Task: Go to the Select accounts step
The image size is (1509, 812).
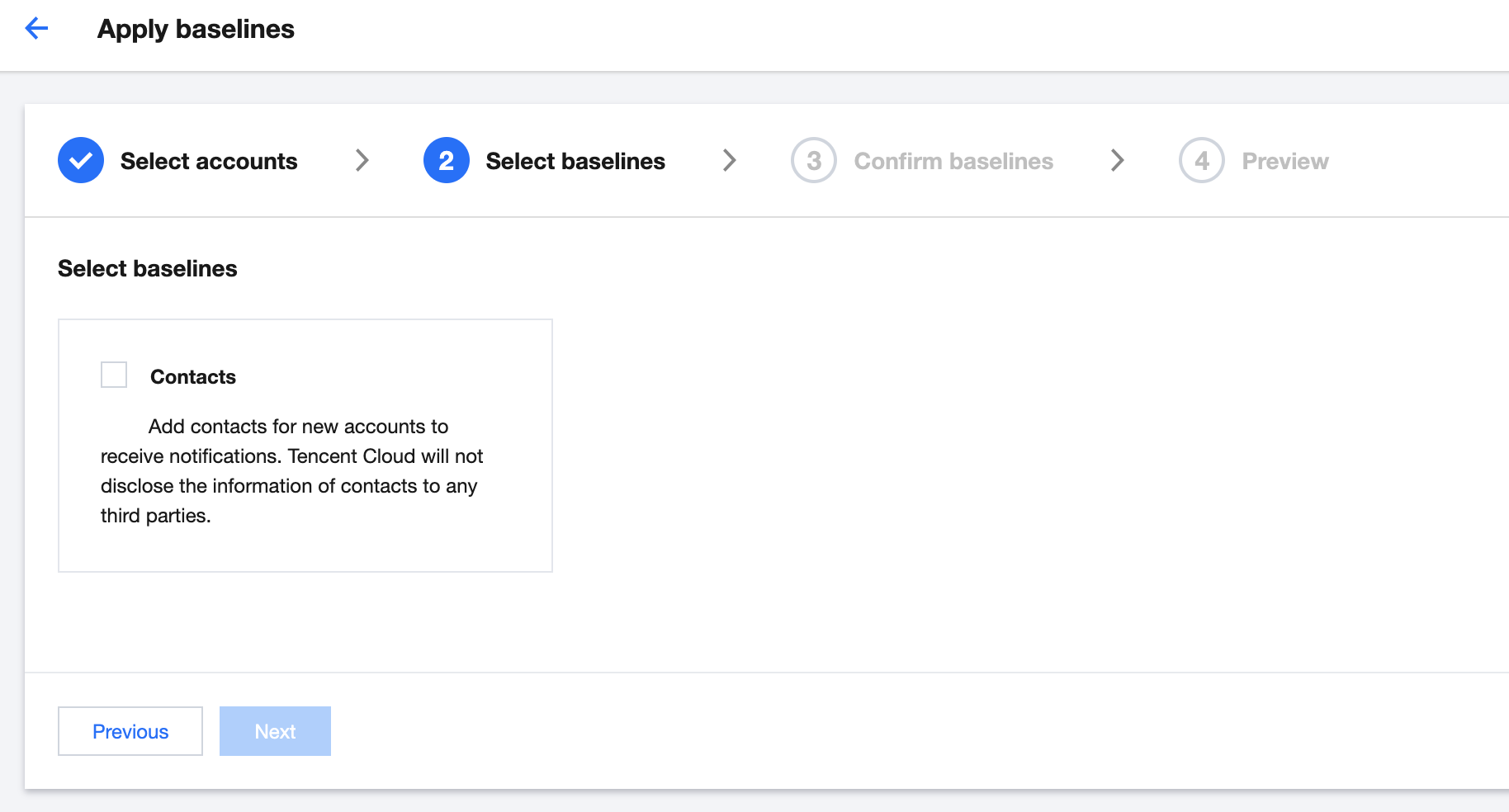Action: (x=209, y=161)
